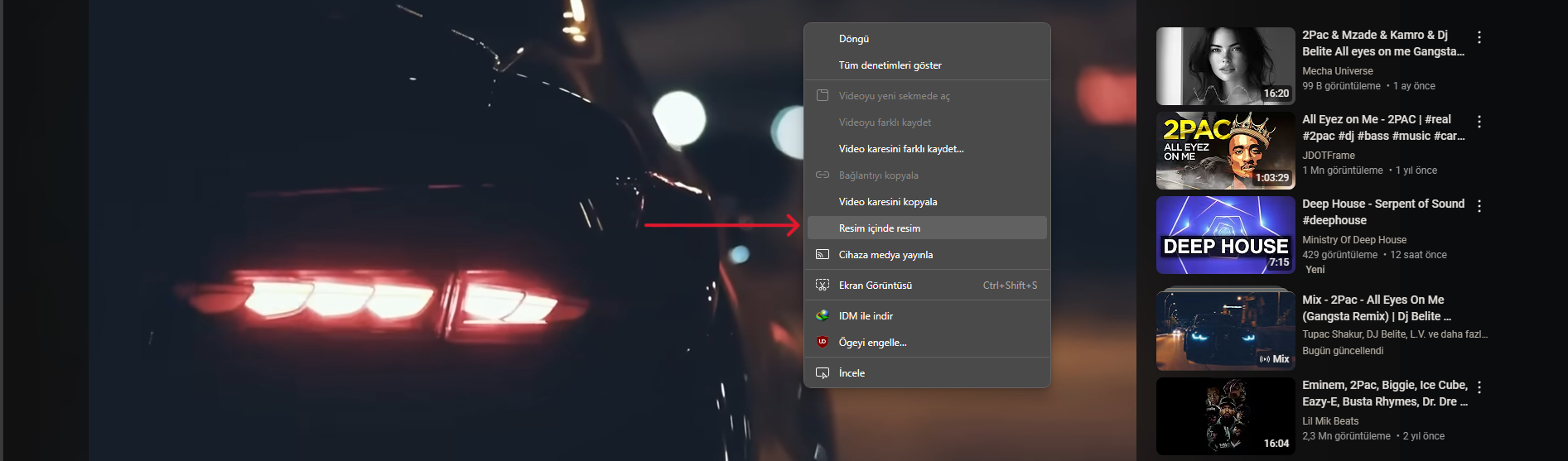Click 1 Mn görüntüleme • 1 yıl önce text
The width and height of the screenshot is (1568, 461).
tap(1369, 170)
